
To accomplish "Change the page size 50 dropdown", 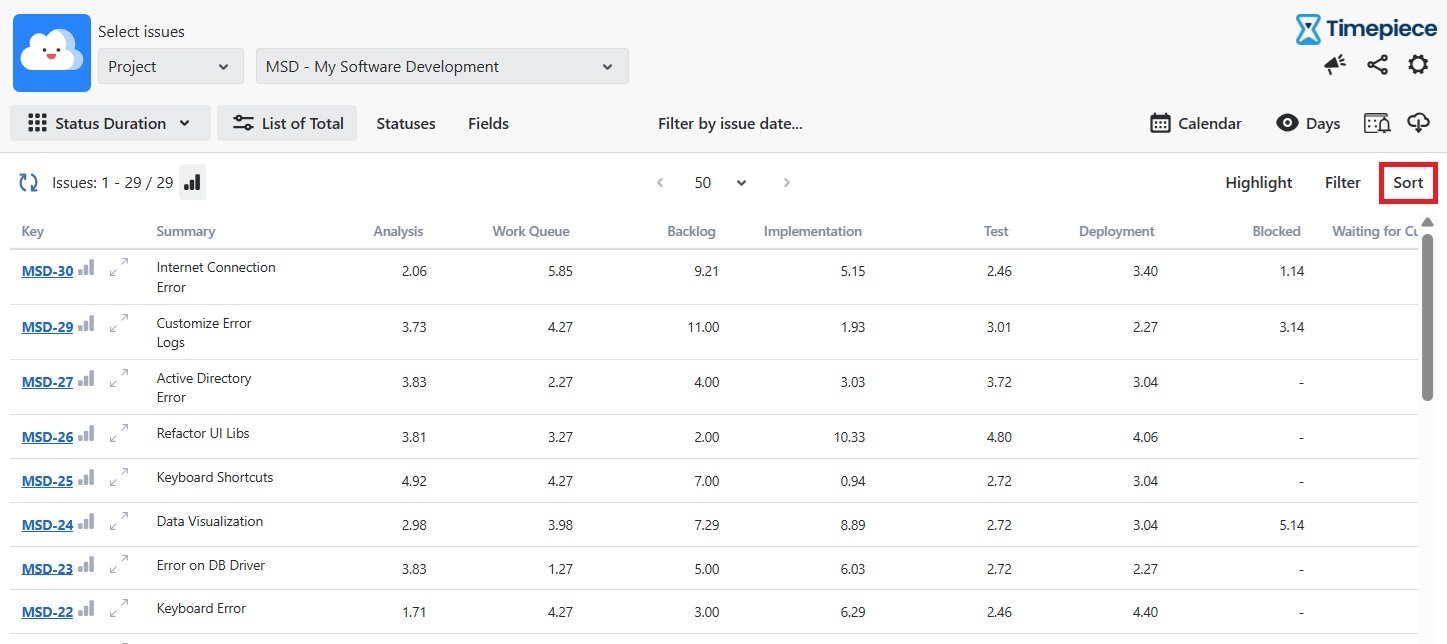I will [x=720, y=183].
